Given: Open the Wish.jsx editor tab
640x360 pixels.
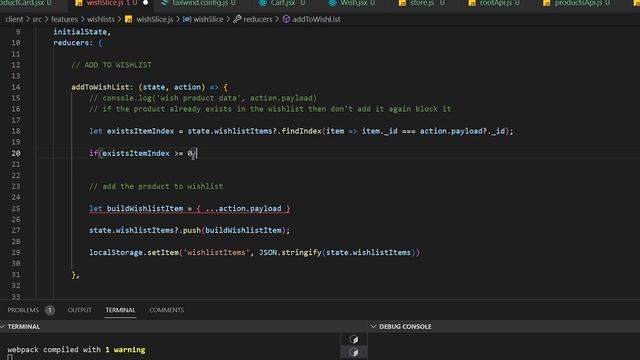Looking at the screenshot, I should click(353, 3).
